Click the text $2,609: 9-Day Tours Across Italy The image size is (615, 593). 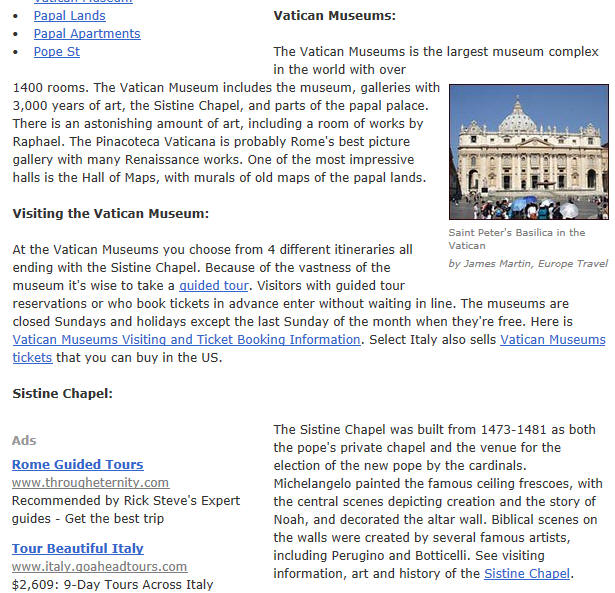pos(113,584)
